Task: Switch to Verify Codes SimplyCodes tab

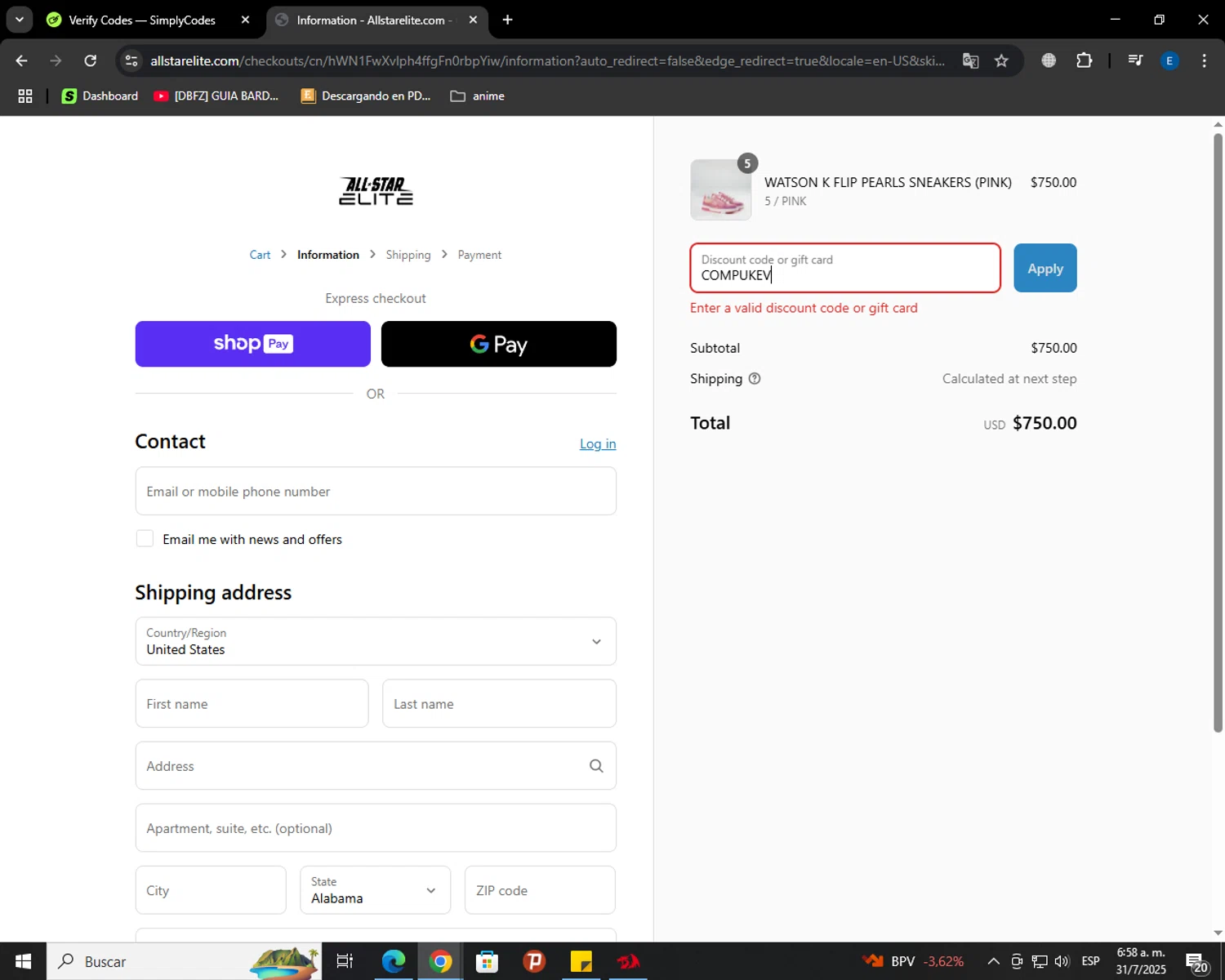Action: point(141,20)
